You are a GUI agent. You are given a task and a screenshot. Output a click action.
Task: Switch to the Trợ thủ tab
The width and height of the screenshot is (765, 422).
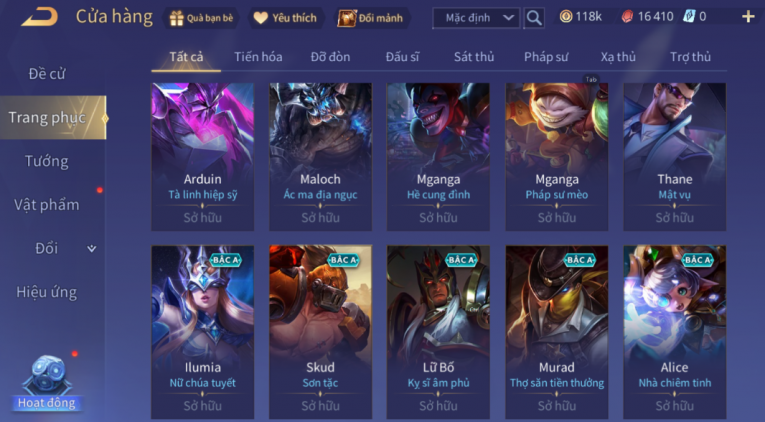690,57
